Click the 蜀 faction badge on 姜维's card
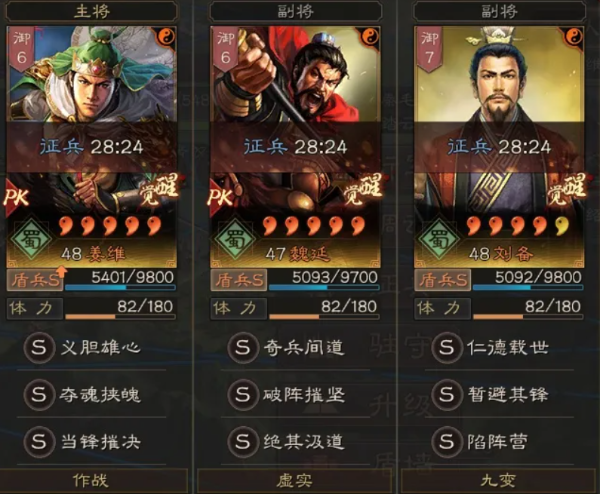Viewport: 600px width, 494px height. (x=31, y=238)
